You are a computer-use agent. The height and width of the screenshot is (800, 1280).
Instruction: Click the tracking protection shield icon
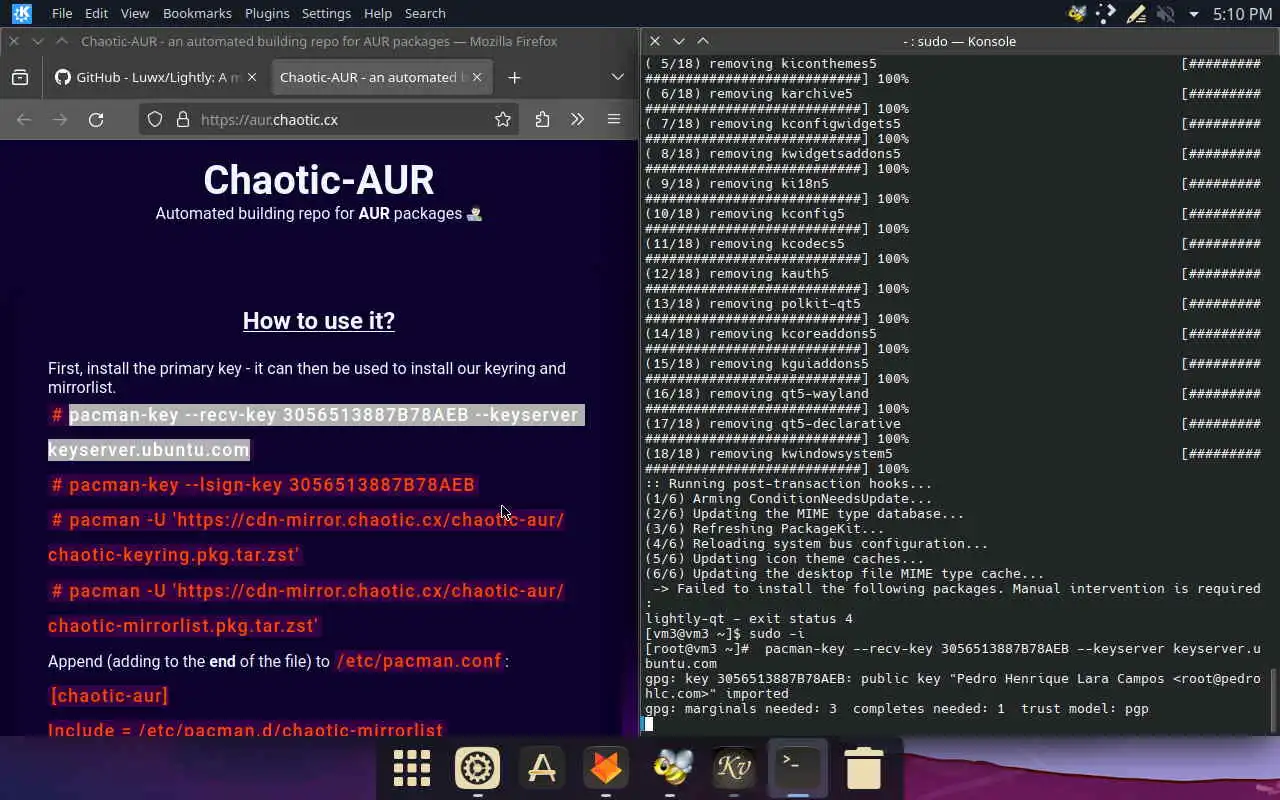coord(155,119)
